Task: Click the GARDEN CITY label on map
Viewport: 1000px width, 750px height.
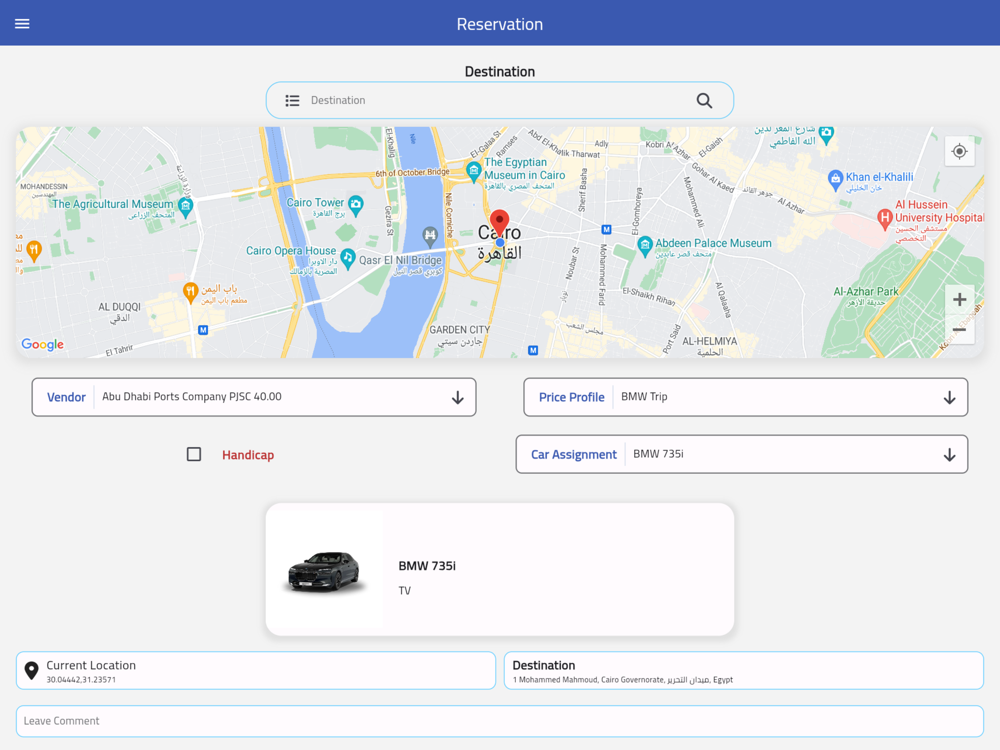Action: pyautogui.click(x=459, y=330)
